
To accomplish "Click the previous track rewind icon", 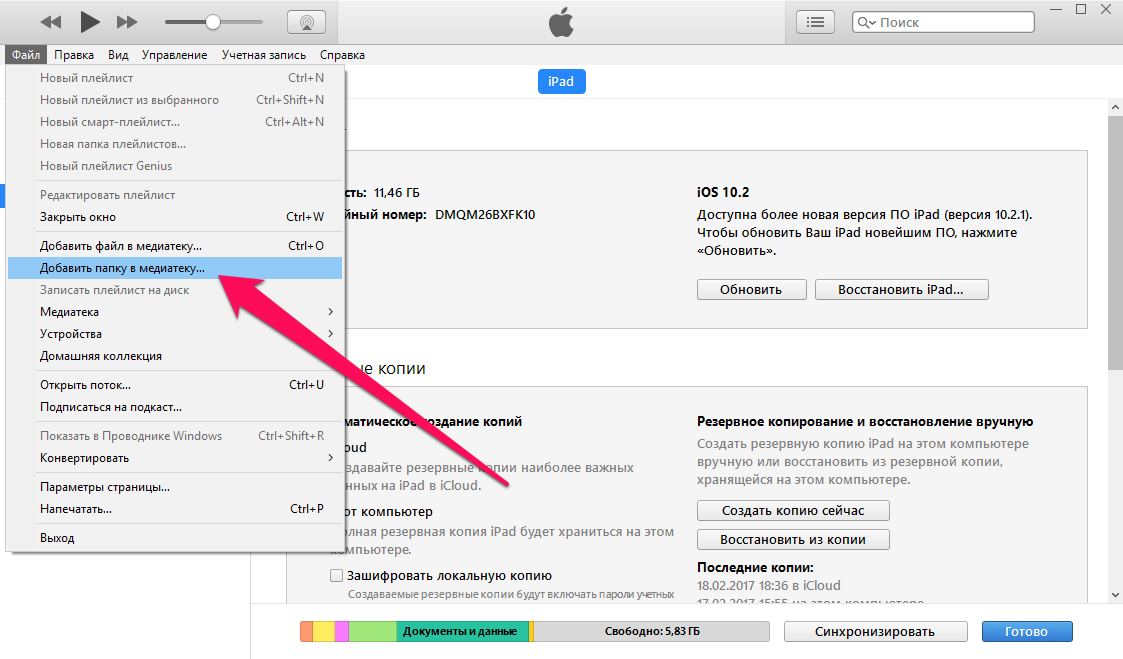I will [x=50, y=22].
